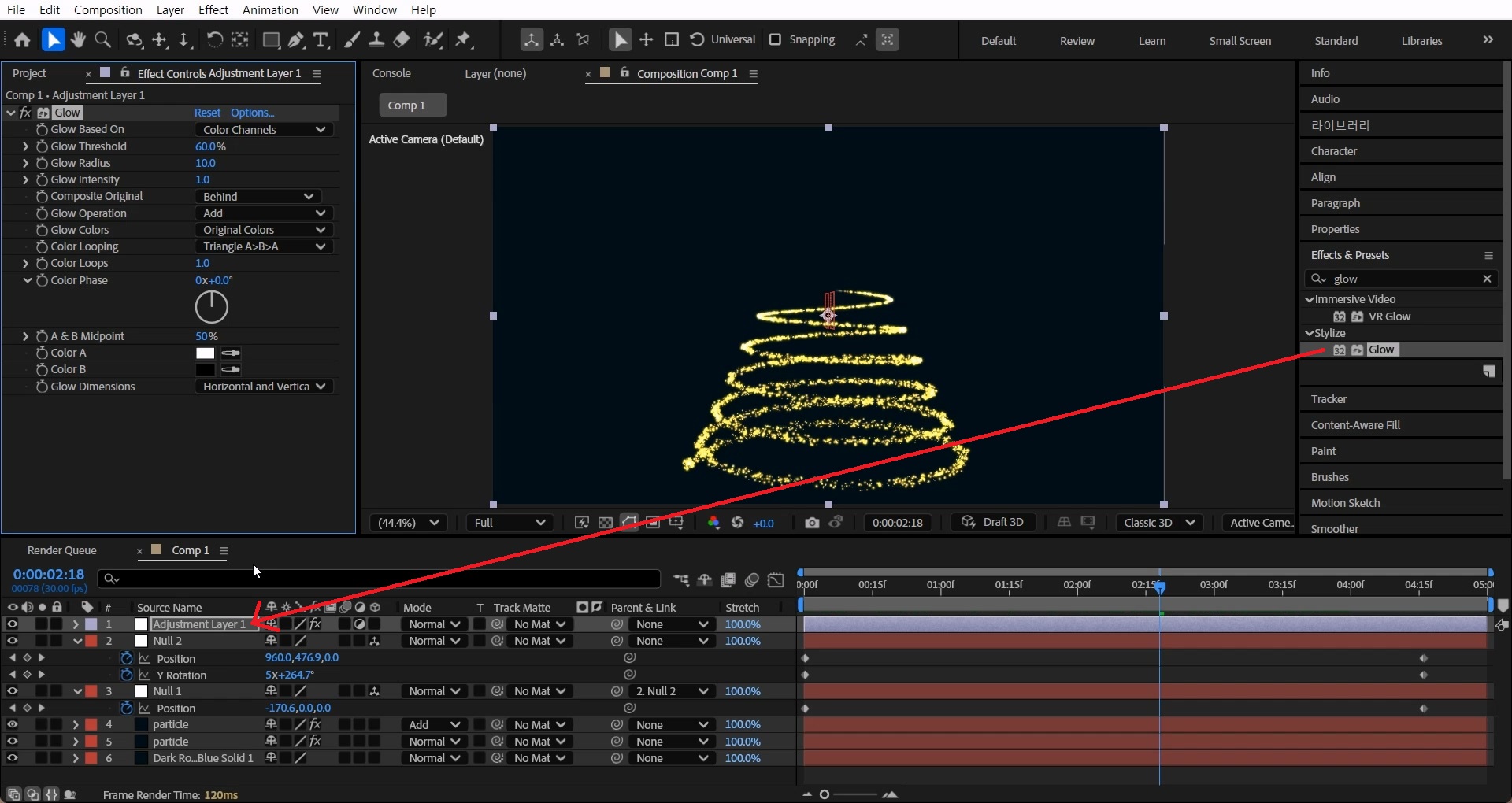Hide the Dark Royal Blue Solid layer

[x=12, y=758]
